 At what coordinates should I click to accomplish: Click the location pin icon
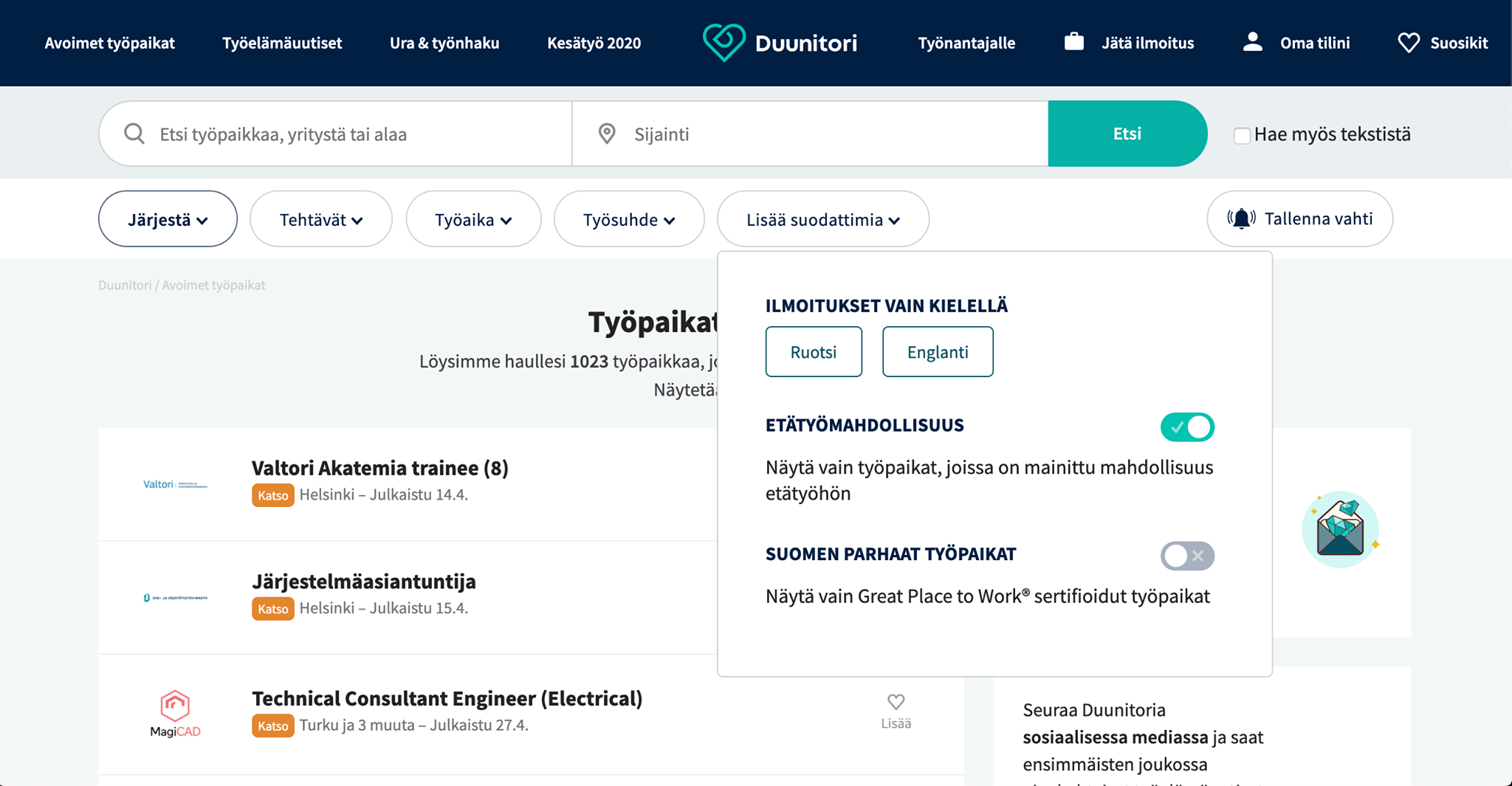tap(607, 134)
